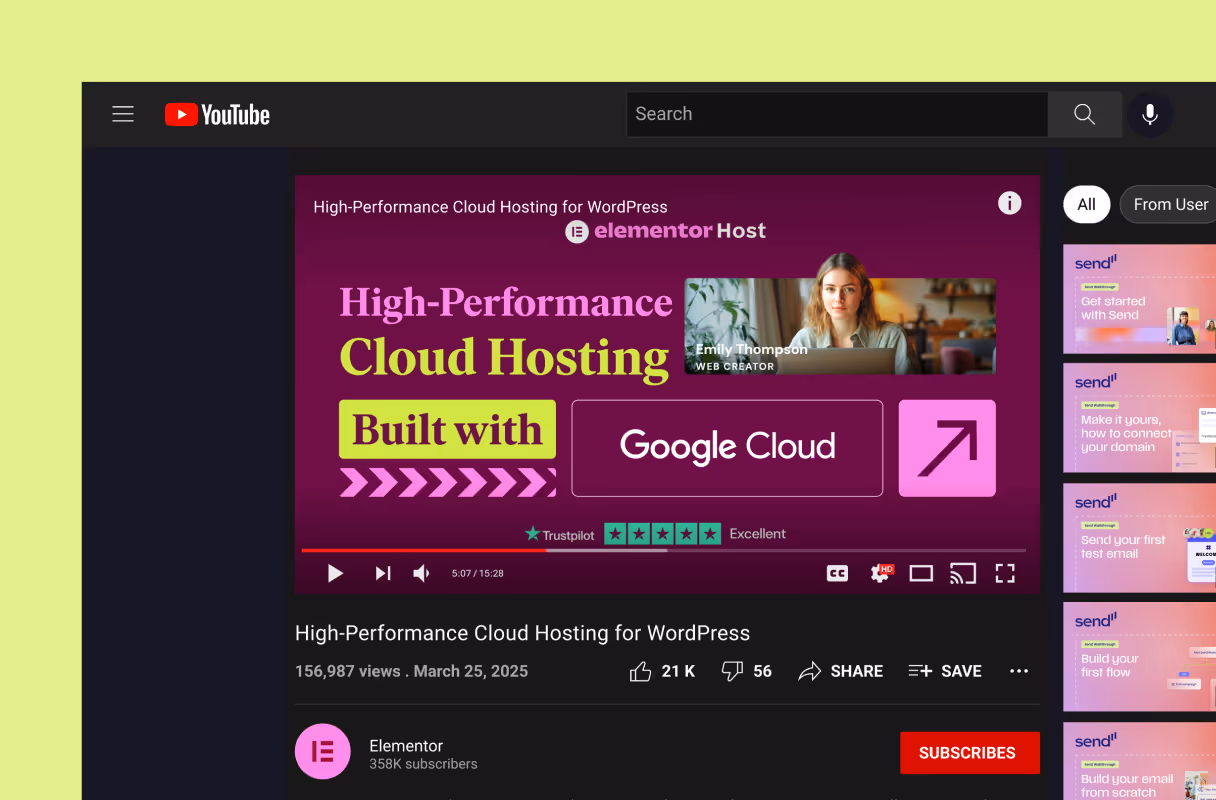Click the 156,987 views text
The width and height of the screenshot is (1216, 800).
coord(348,671)
